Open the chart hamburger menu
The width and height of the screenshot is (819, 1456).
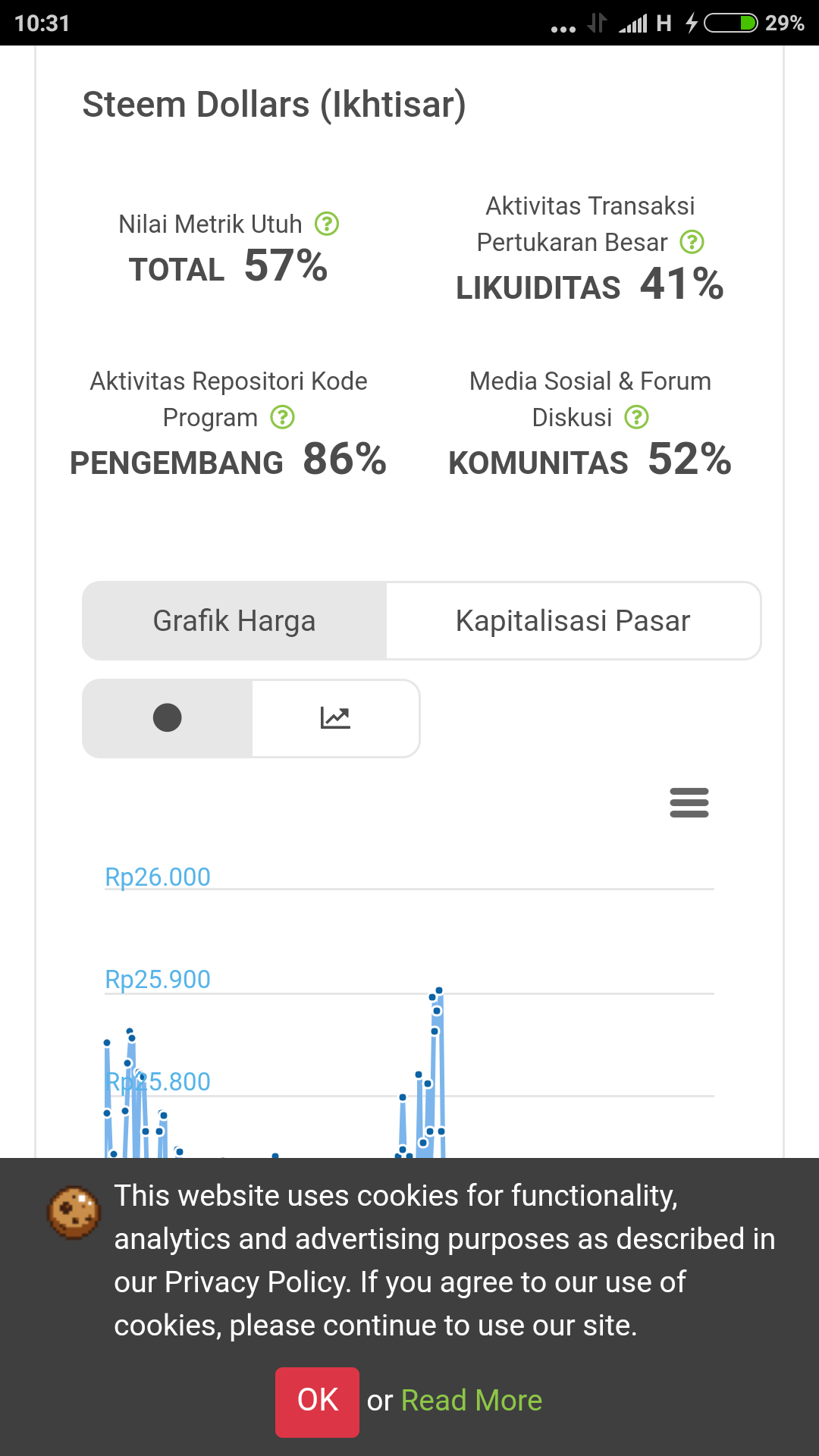pyautogui.click(x=689, y=802)
